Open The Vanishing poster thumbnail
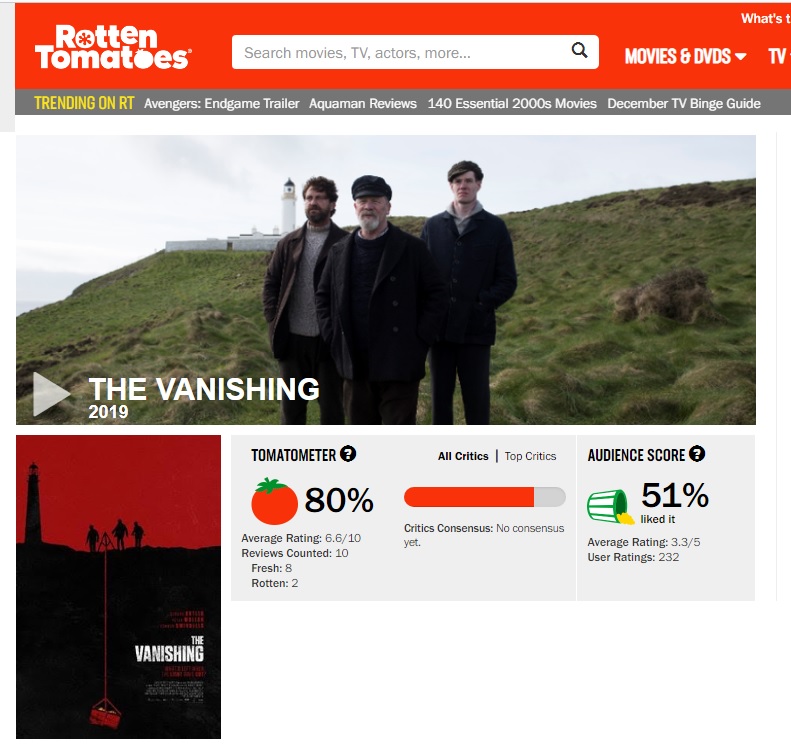The image size is (791, 744). tap(119, 587)
